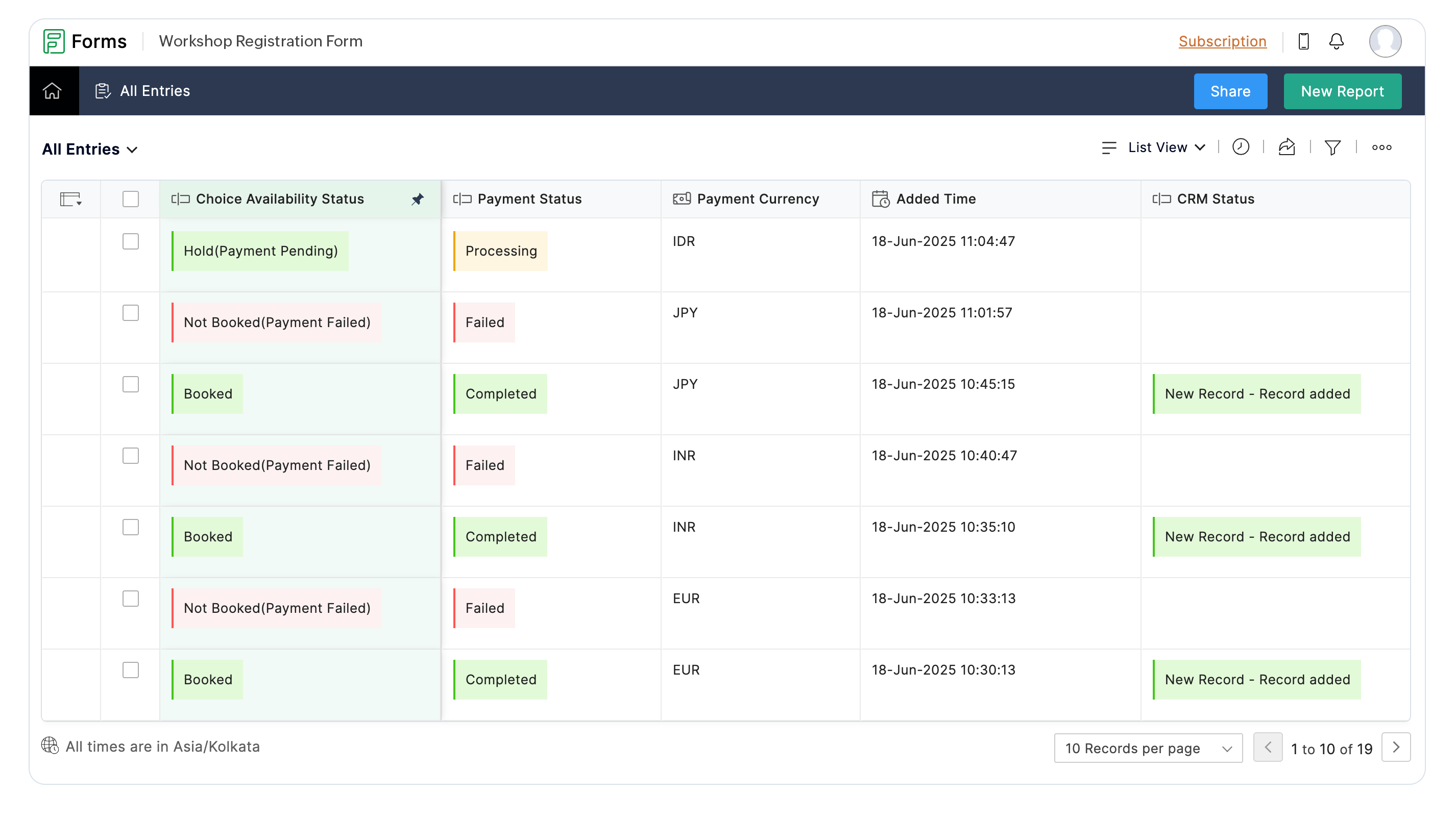Open column chooser dropdown icon
The width and height of the screenshot is (1456, 819).
pyautogui.click(x=70, y=199)
